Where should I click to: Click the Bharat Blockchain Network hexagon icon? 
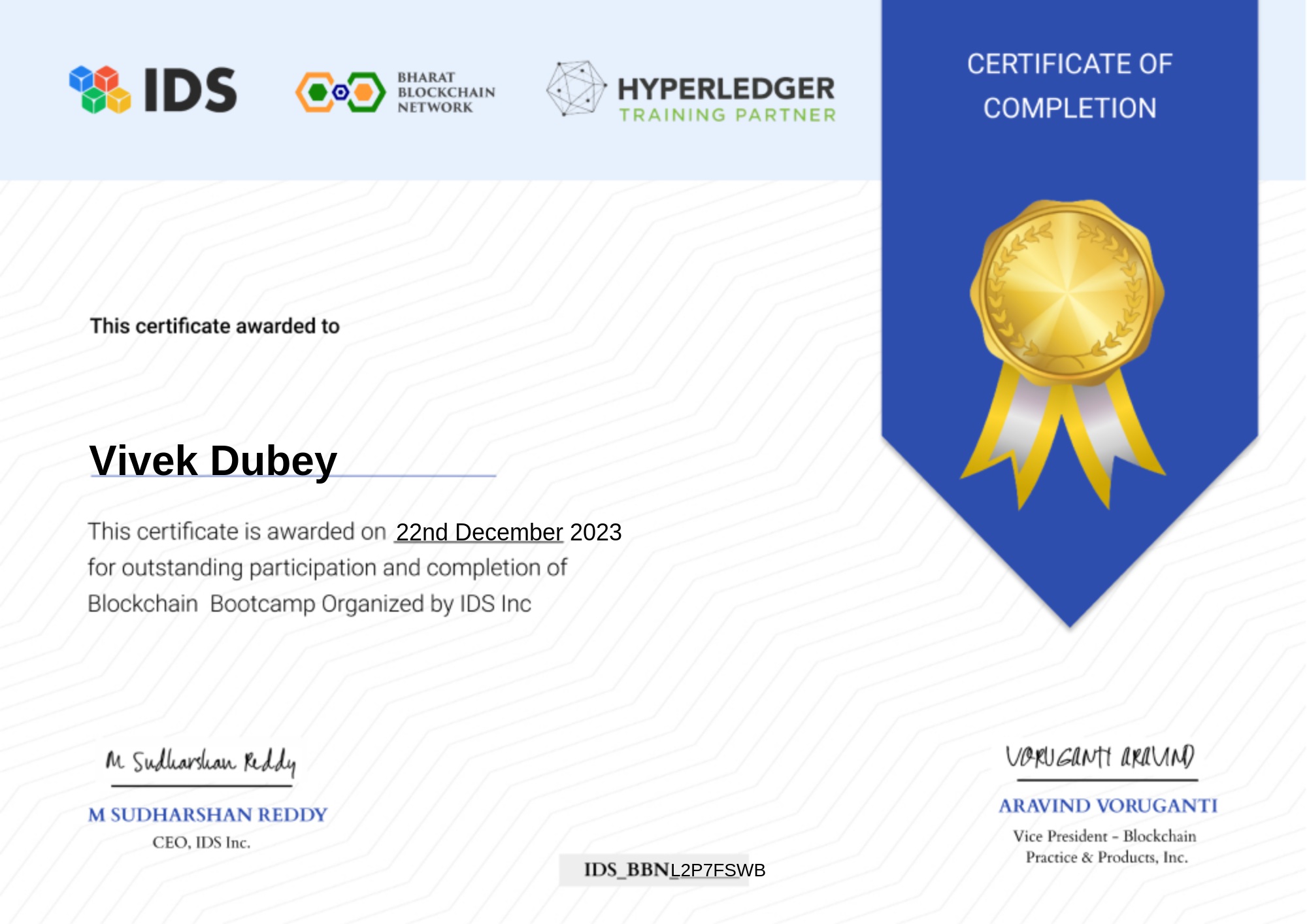coord(340,92)
